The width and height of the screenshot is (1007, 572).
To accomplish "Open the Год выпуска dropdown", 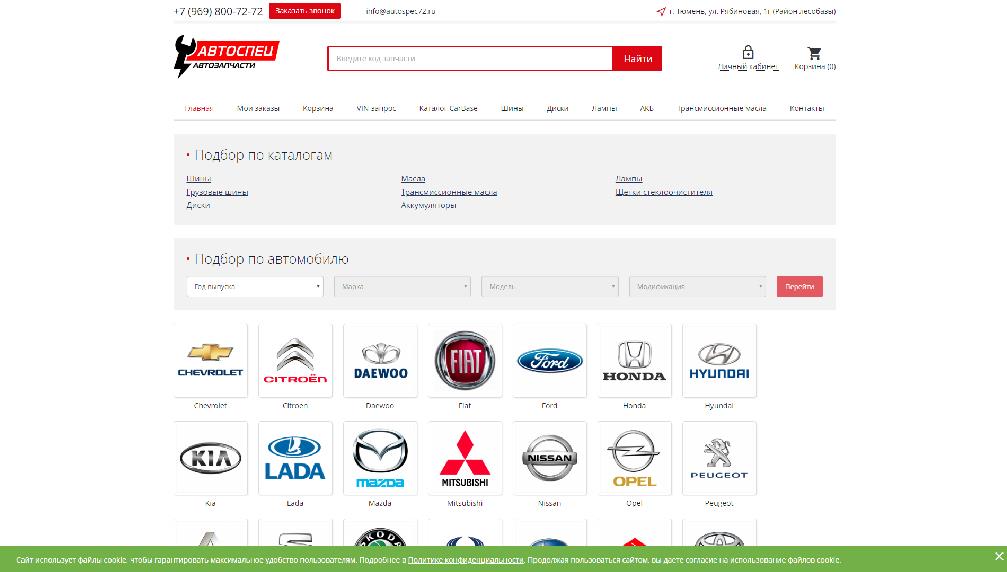I will (x=255, y=286).
